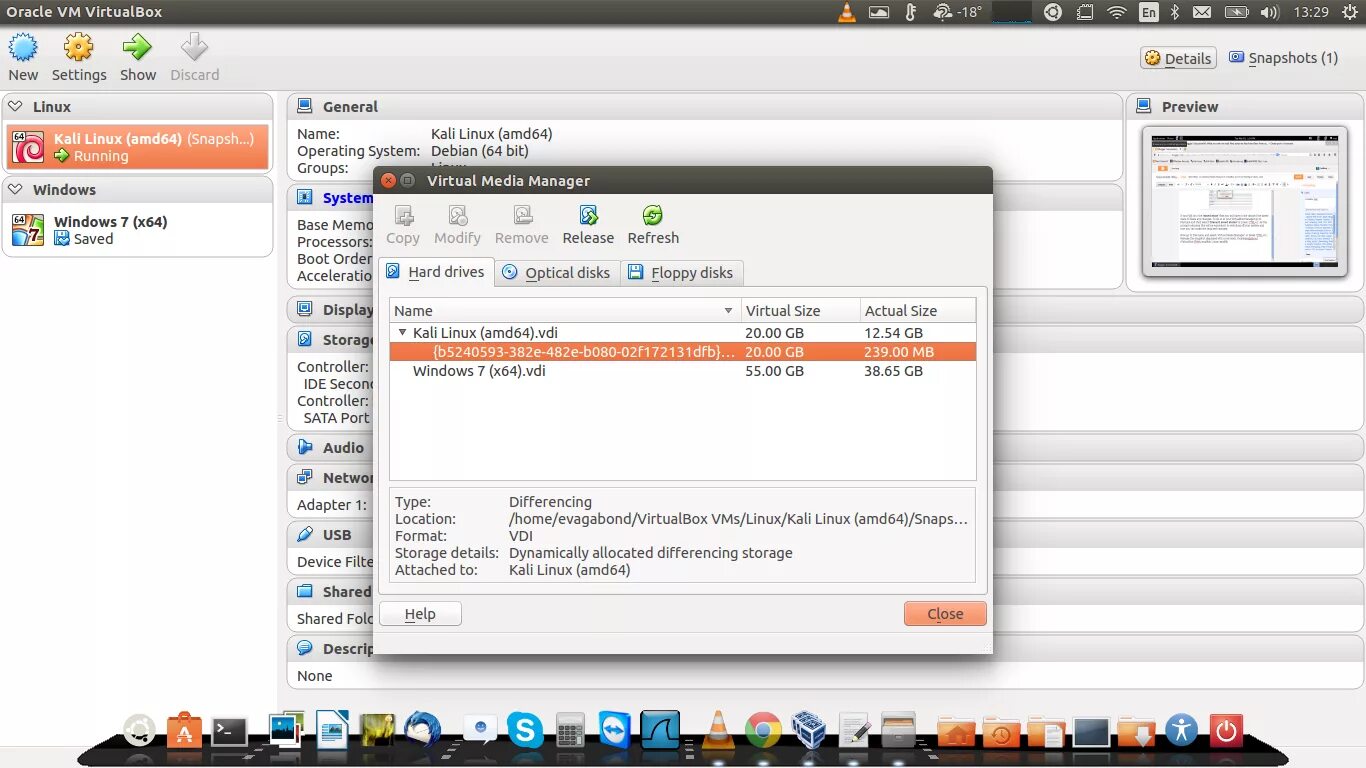Click the Help button in the media manager
Screen dimensions: 1366x768
(420, 614)
